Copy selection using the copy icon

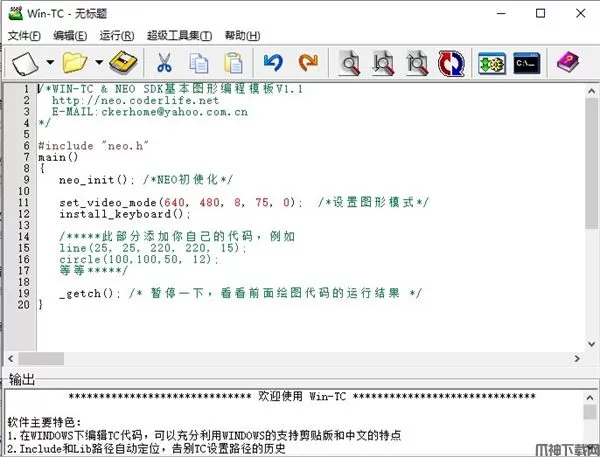coord(199,63)
